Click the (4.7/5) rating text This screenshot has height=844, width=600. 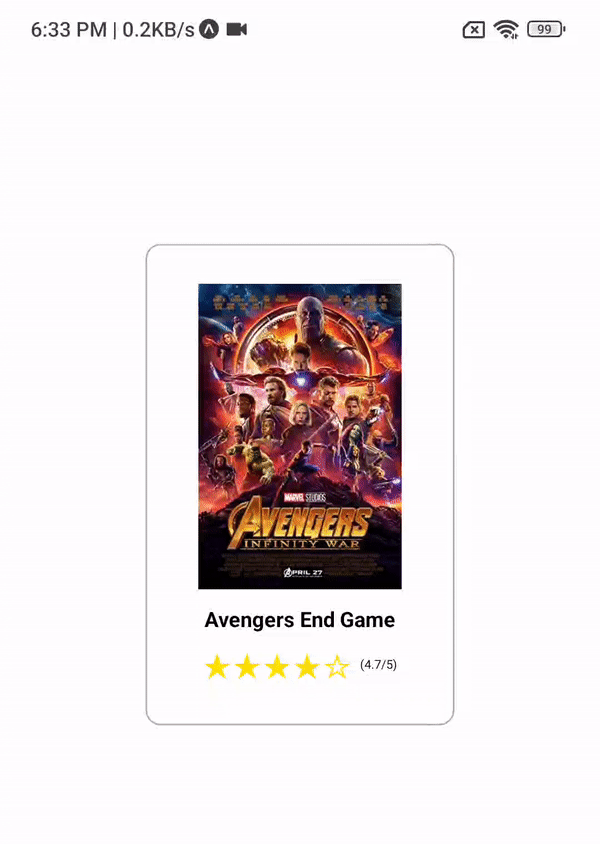coord(378,665)
